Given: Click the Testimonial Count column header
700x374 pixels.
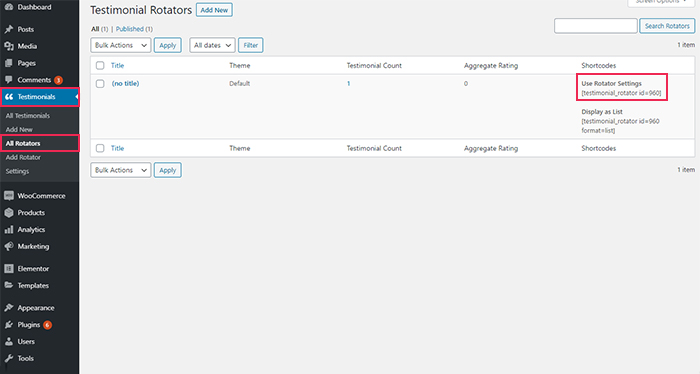Looking at the screenshot, I should [x=374, y=66].
